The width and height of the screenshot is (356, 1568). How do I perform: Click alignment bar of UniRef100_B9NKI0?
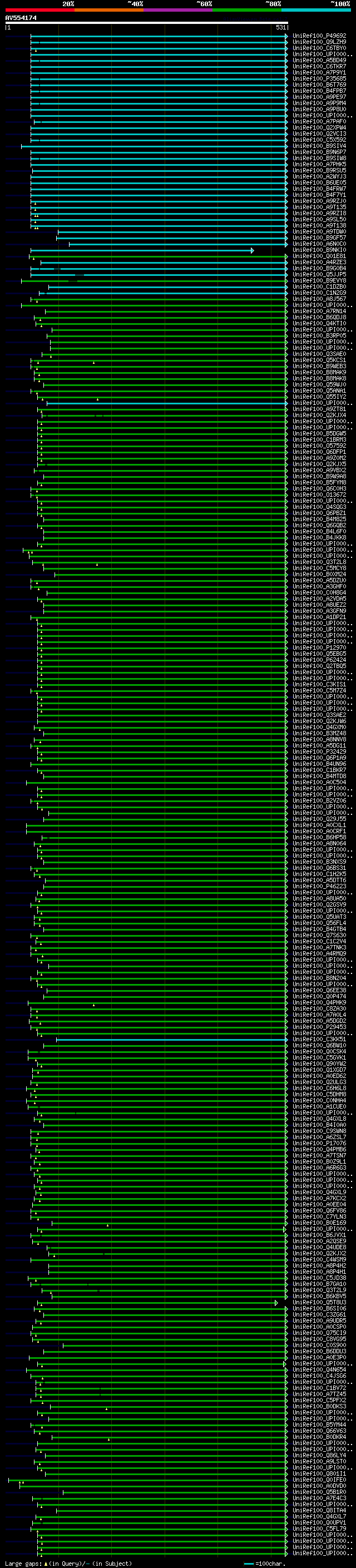142,250
